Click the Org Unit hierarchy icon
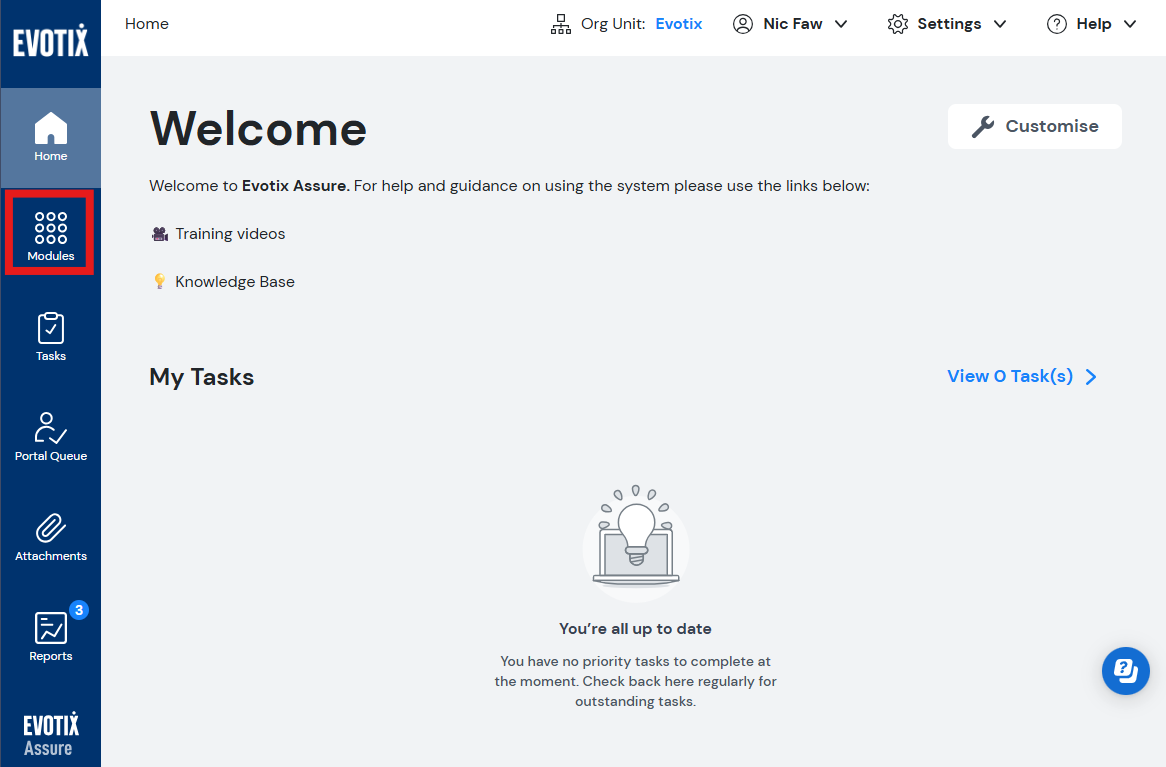The width and height of the screenshot is (1166, 767). click(x=561, y=25)
